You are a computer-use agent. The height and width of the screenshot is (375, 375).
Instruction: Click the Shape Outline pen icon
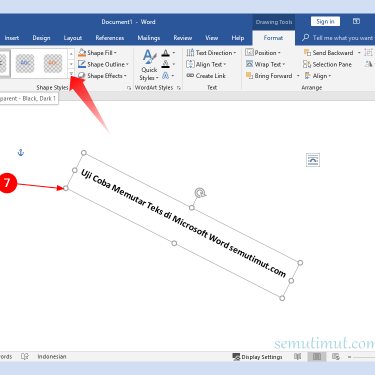[82, 64]
